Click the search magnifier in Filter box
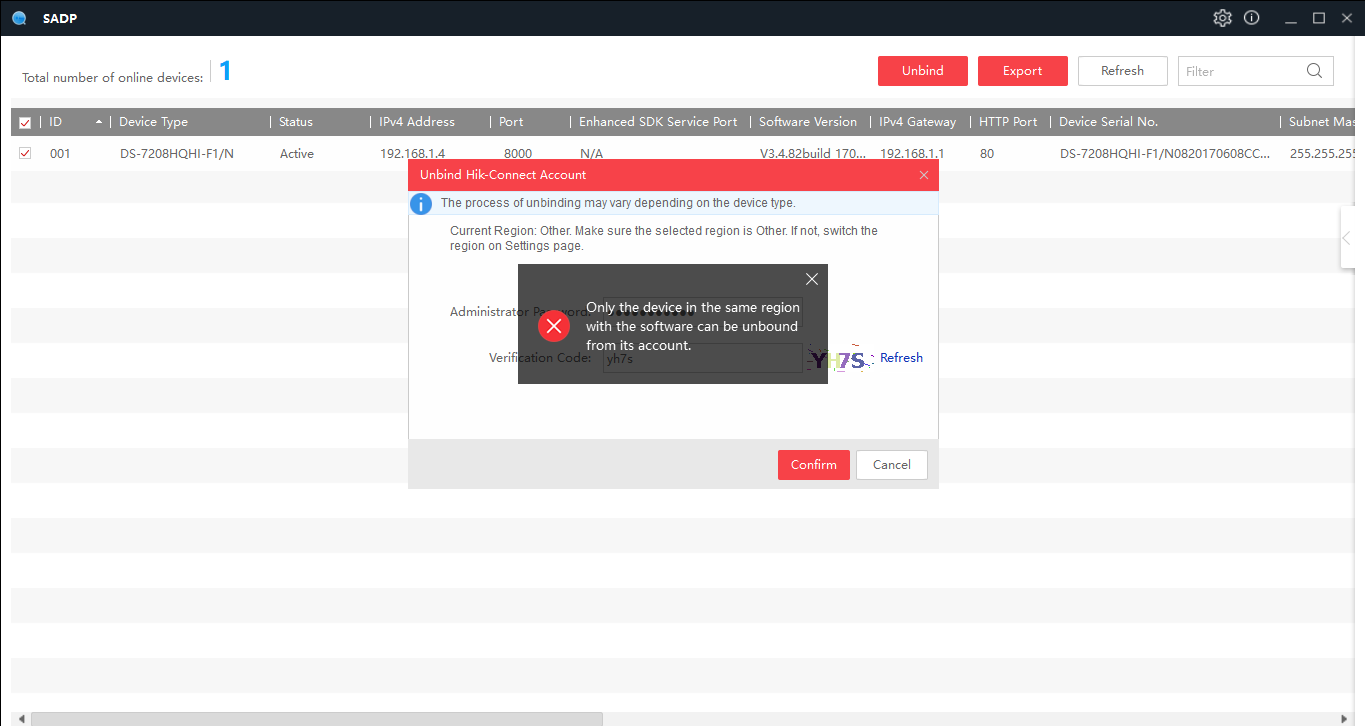1365x726 pixels. click(x=1314, y=71)
